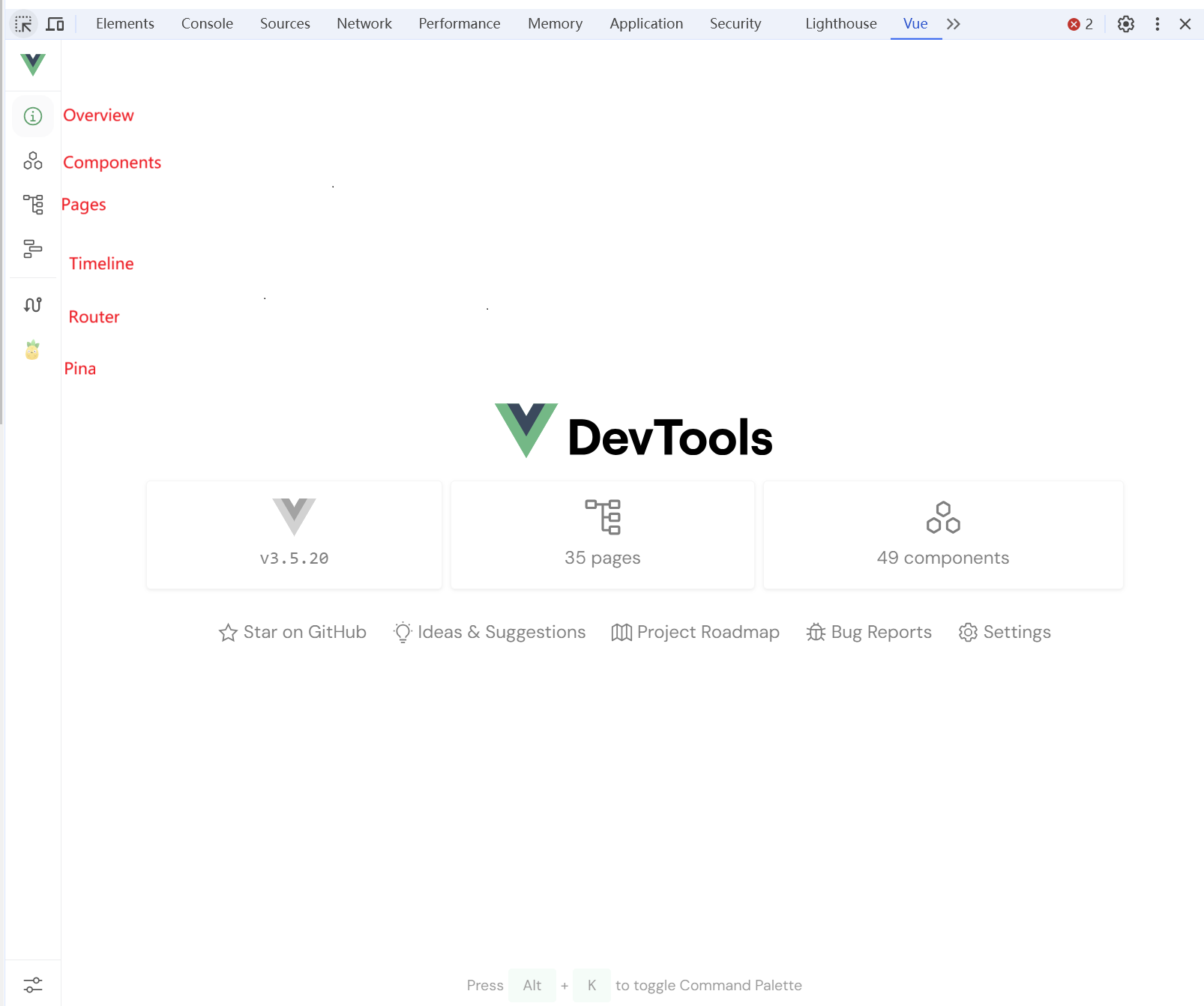Open the Performance tab

(460, 24)
